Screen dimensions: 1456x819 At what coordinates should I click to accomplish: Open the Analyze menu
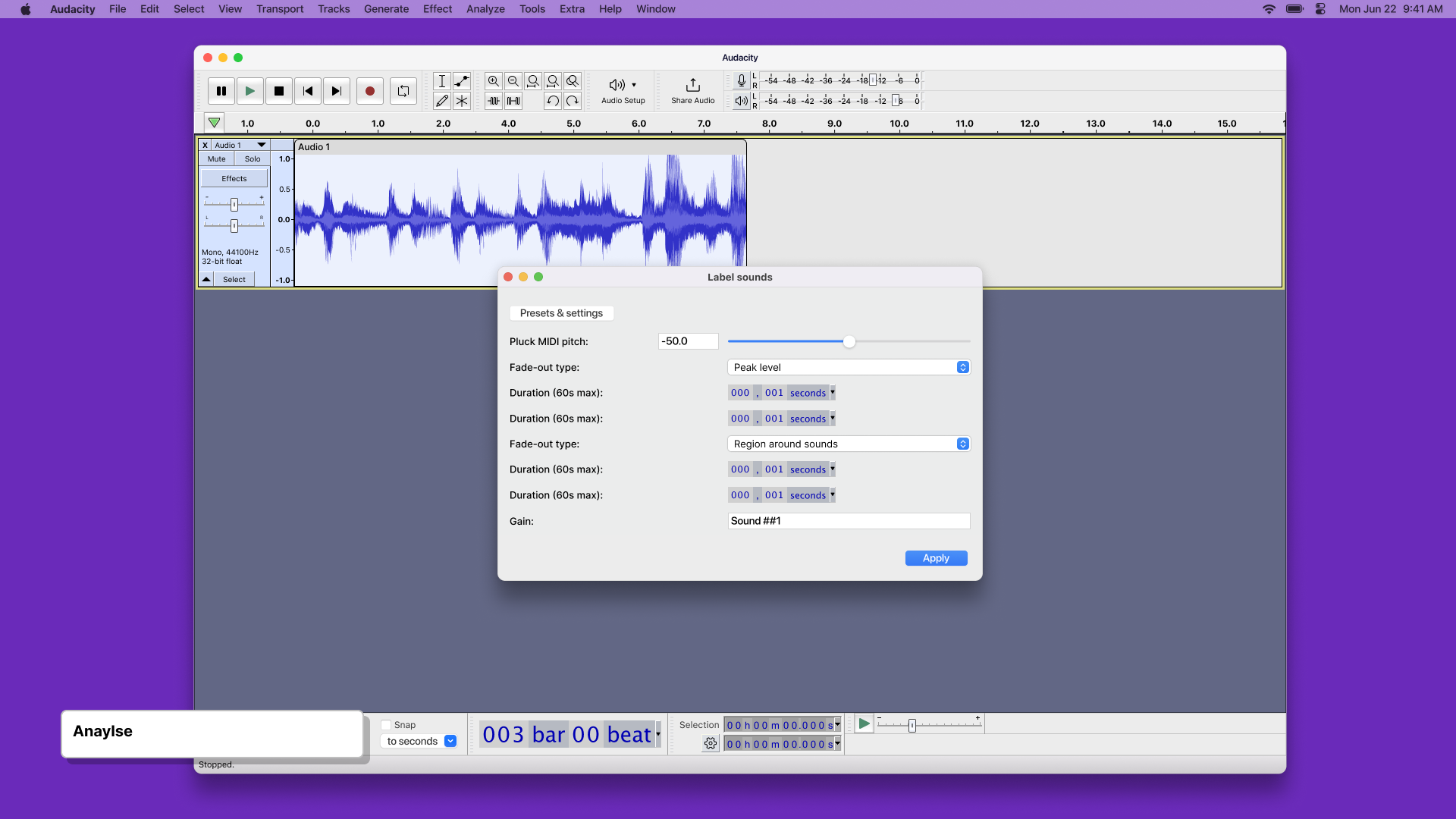(x=485, y=9)
